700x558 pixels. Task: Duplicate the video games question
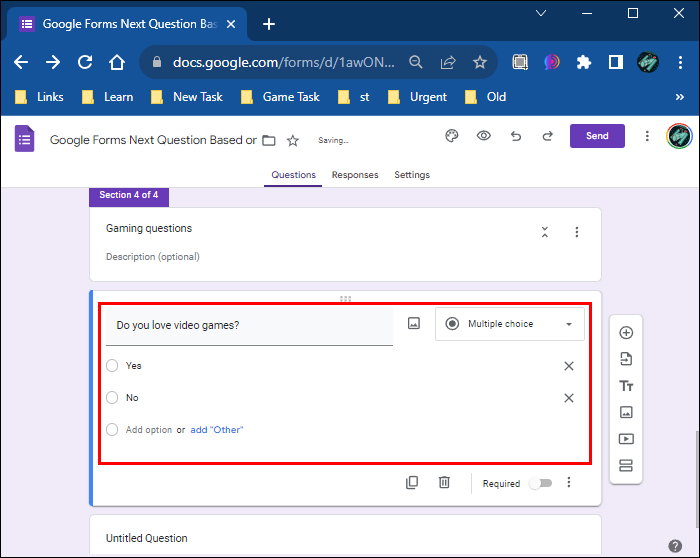412,483
